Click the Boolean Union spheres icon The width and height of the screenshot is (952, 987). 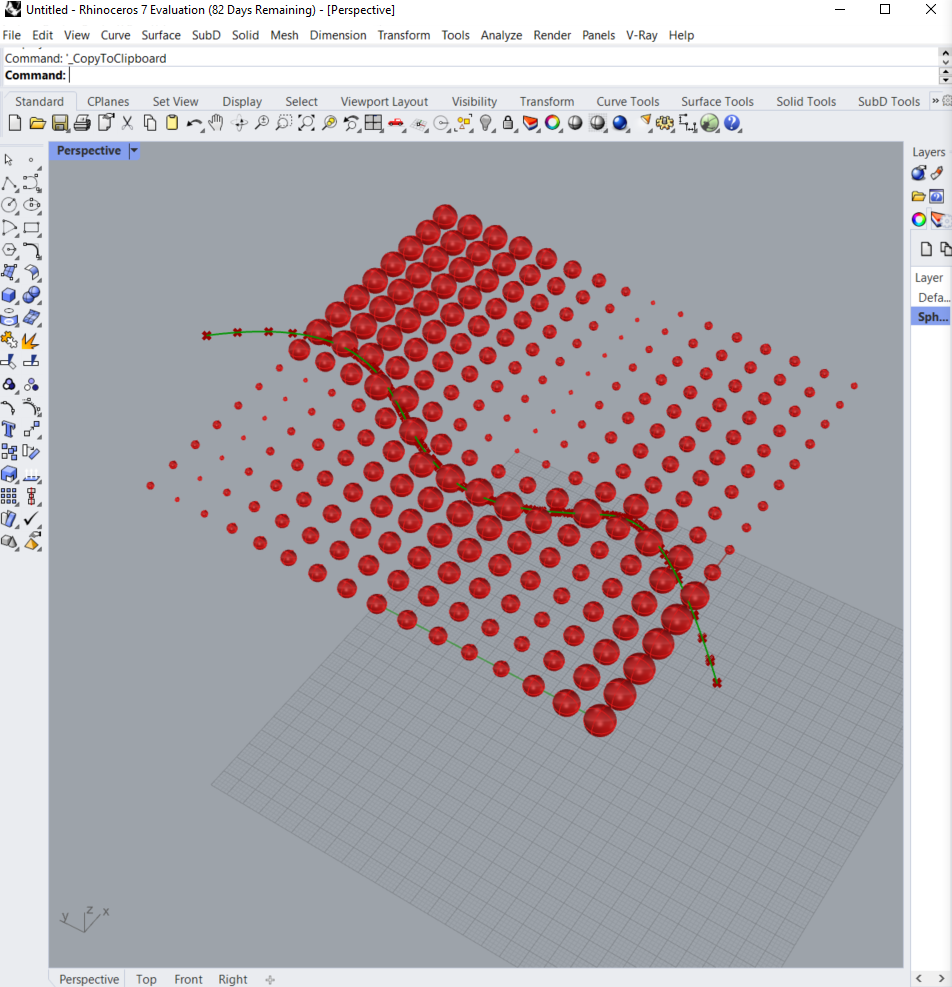pos(31,295)
